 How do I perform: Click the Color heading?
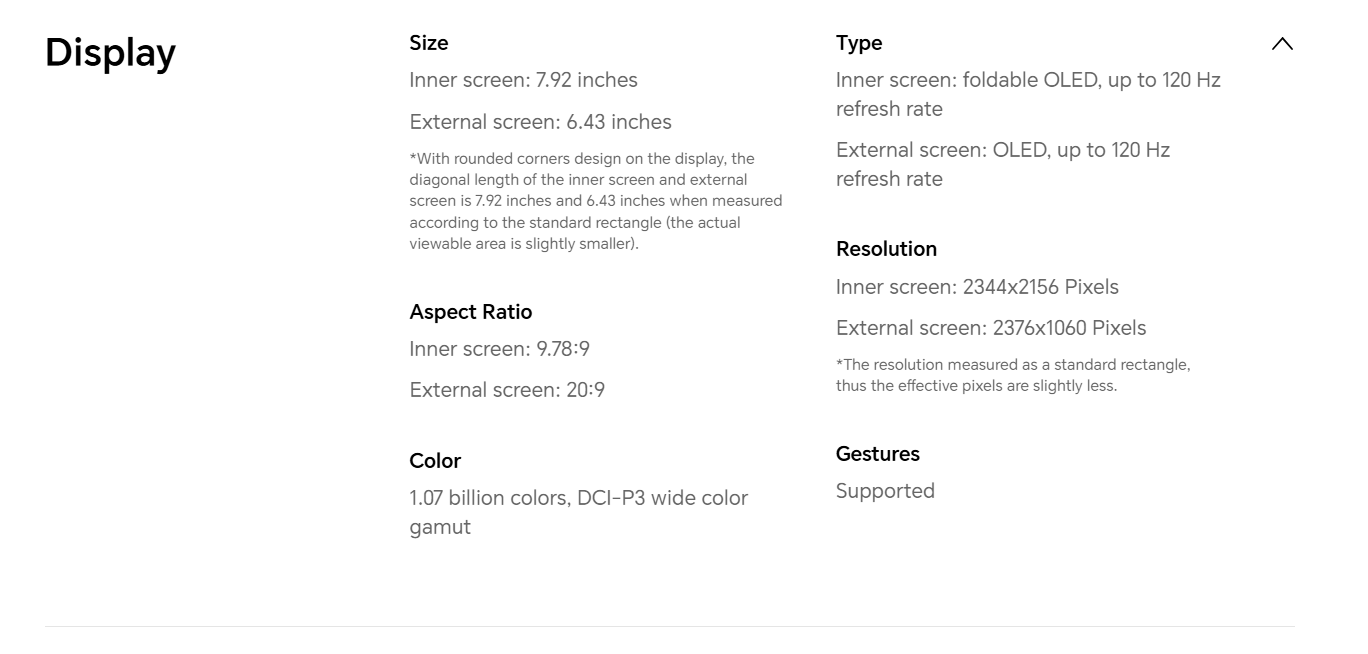click(x=435, y=461)
